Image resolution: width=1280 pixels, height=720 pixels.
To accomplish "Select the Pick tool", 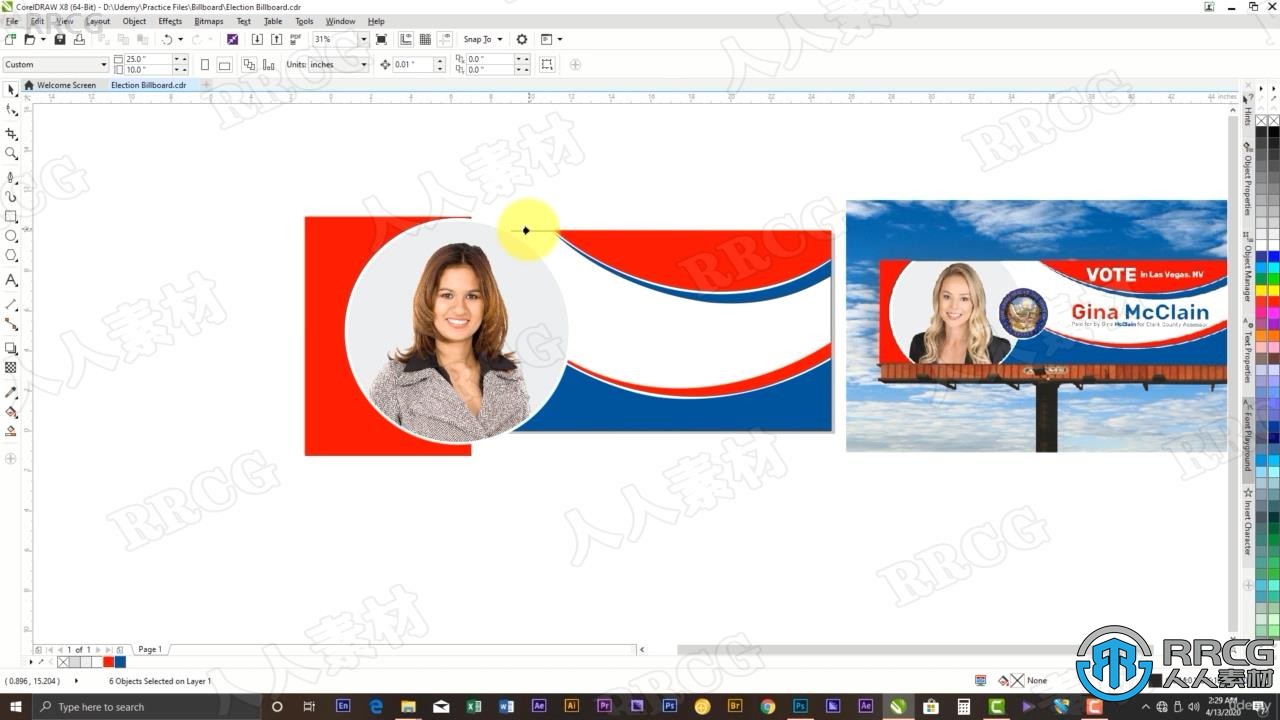I will pos(11,91).
